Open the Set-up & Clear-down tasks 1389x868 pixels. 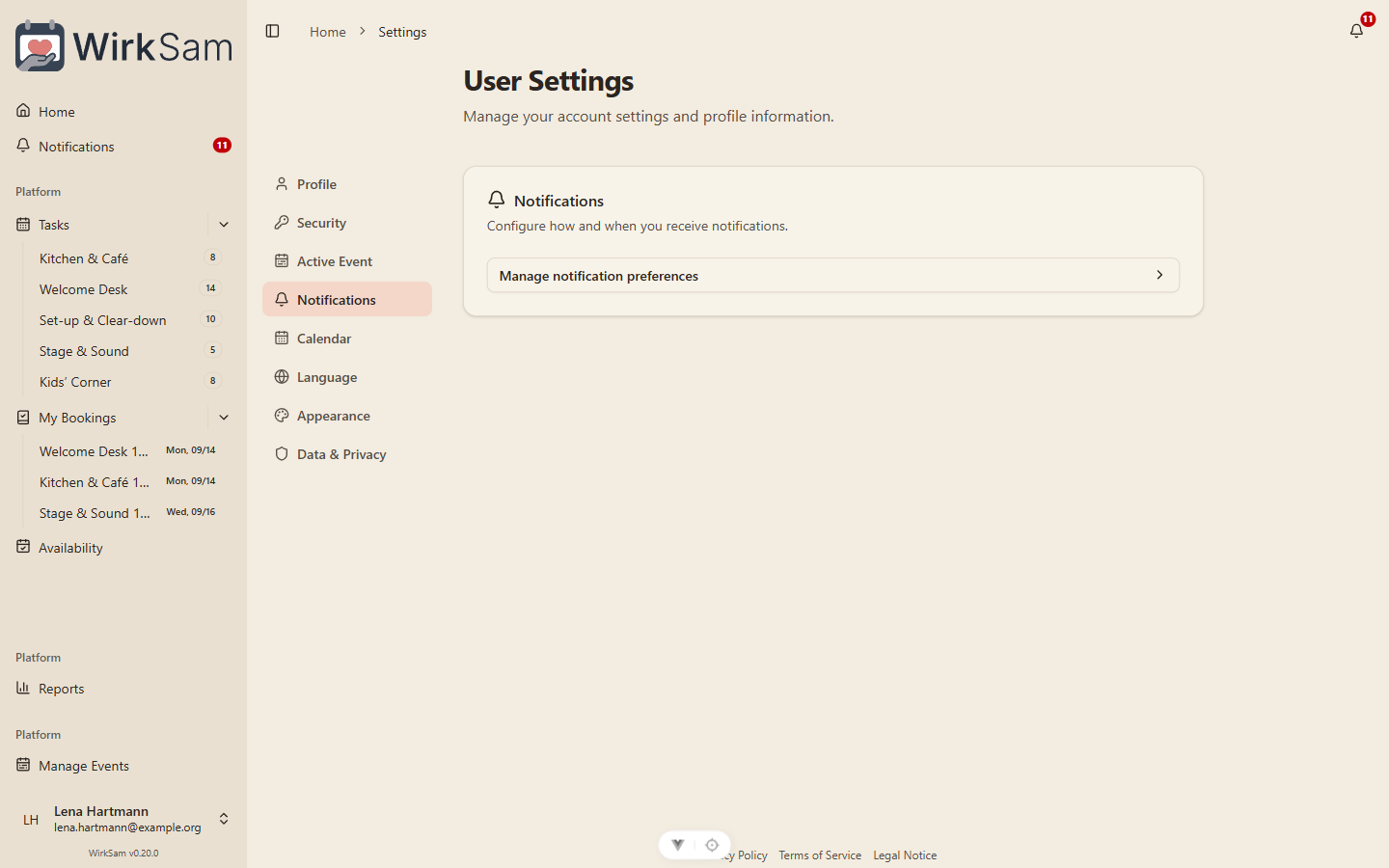tap(129, 319)
